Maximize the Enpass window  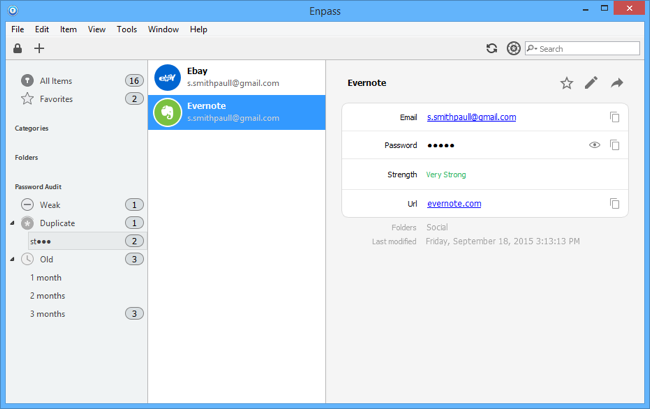[604, 8]
